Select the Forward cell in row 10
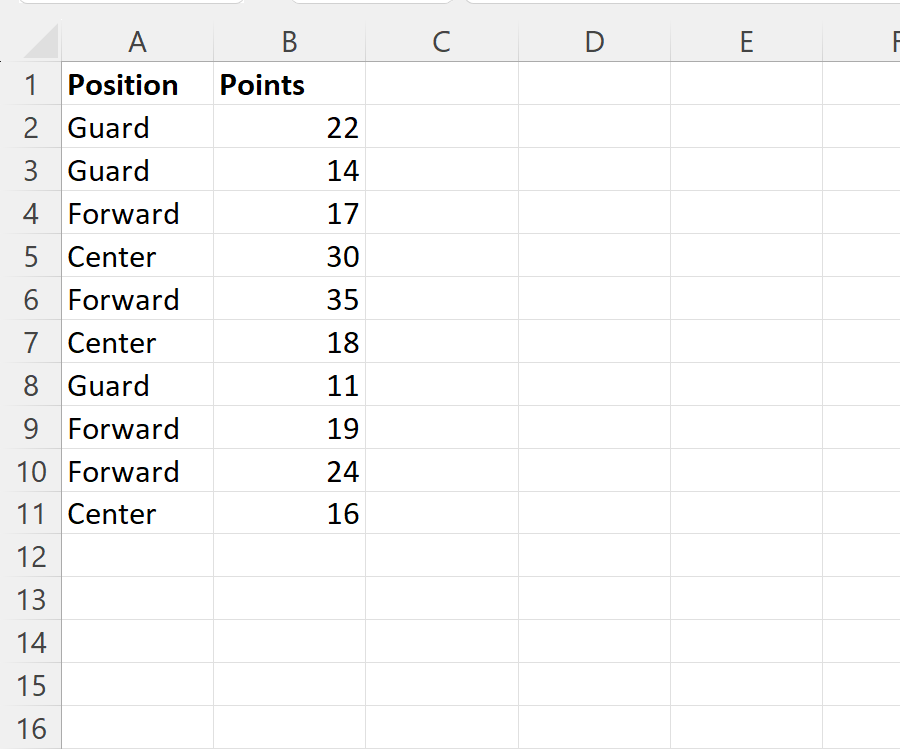Viewport: 900px width, 749px height. (137, 471)
